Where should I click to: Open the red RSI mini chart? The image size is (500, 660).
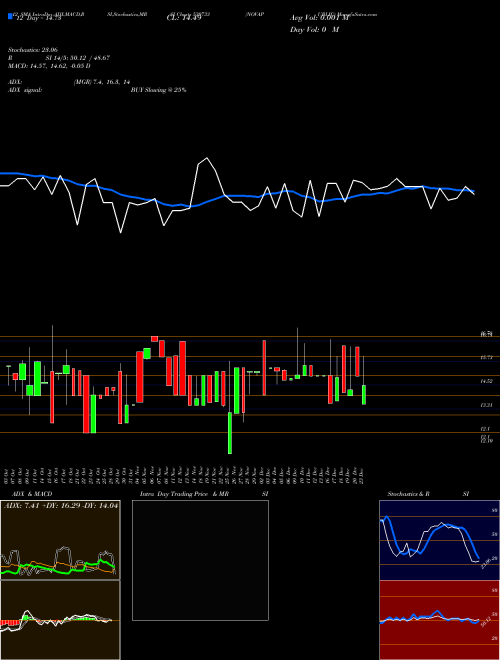click(439, 620)
